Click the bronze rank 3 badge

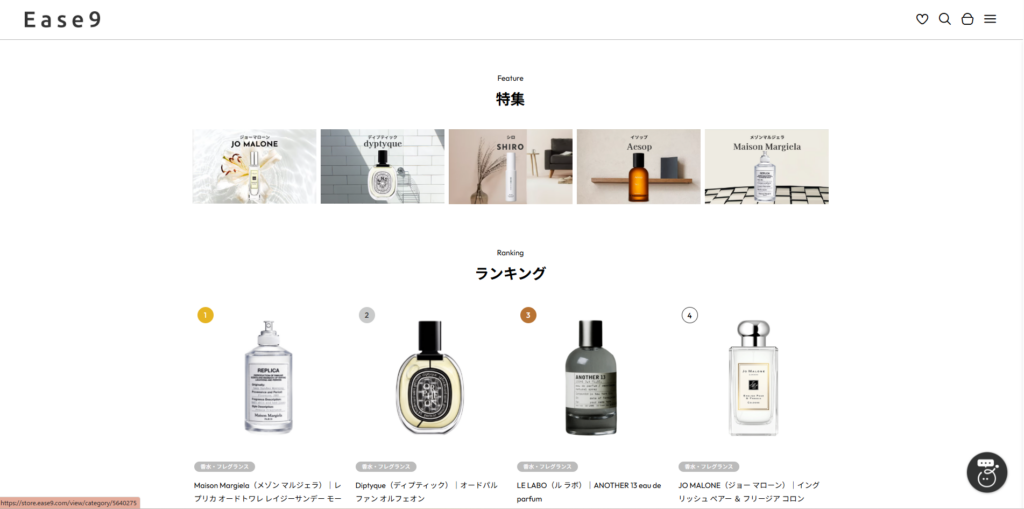tap(528, 316)
